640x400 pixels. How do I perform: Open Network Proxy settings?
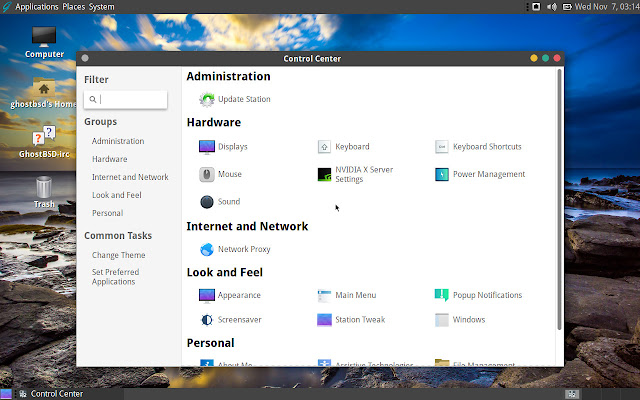(x=235, y=249)
